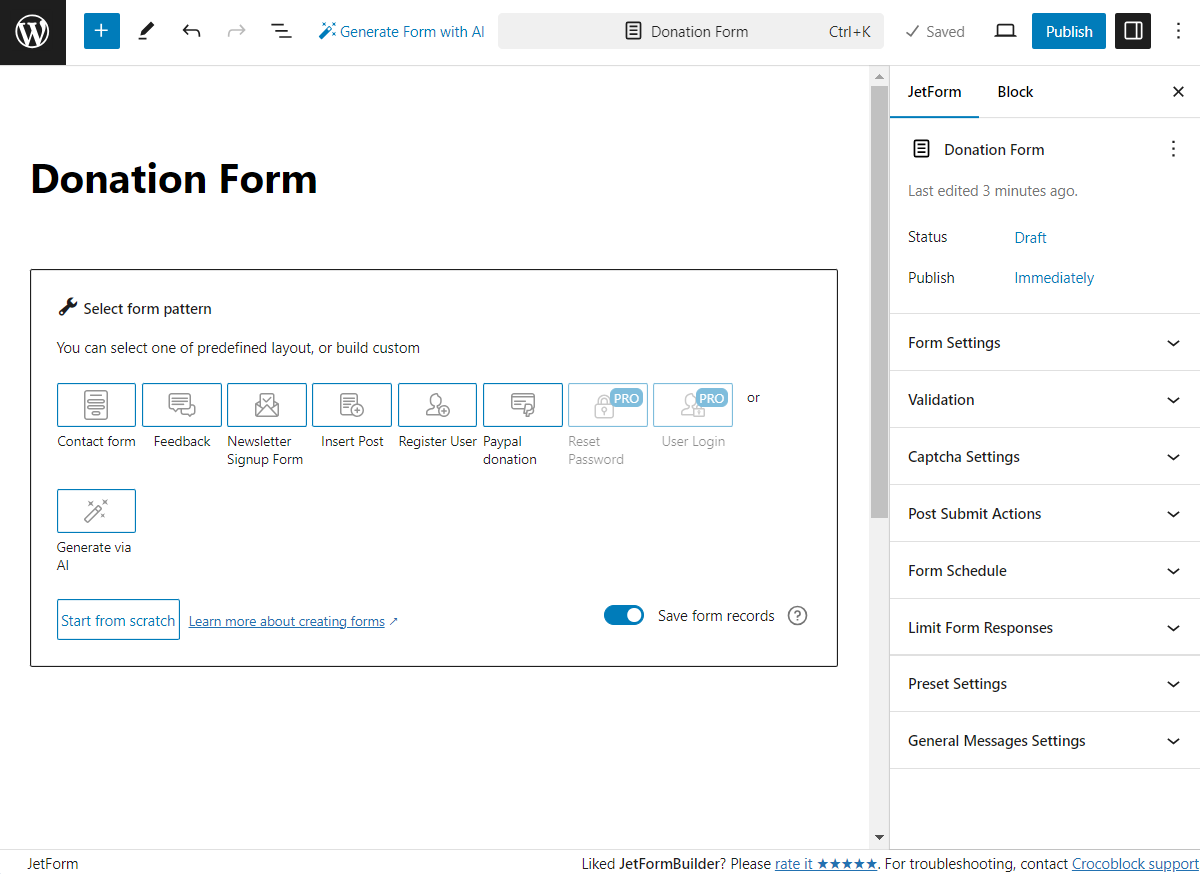The width and height of the screenshot is (1200, 874).
Task: Select the Insert Post pattern
Action: coord(352,405)
